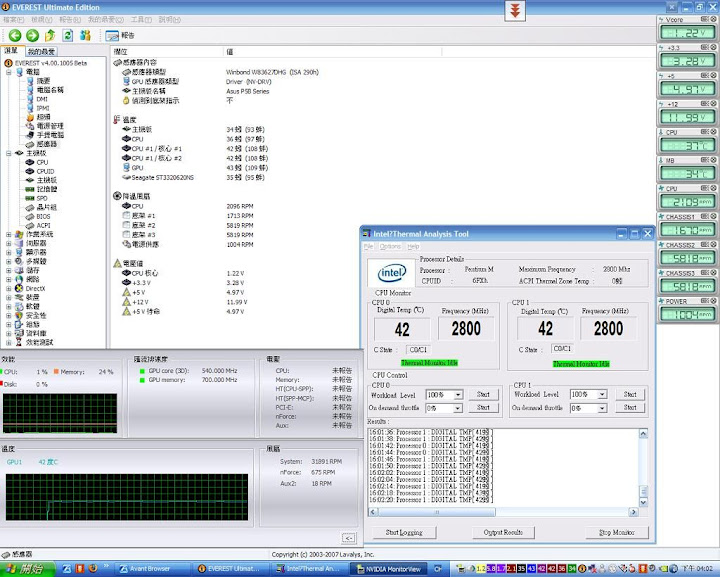Click the Stop Monitor button
Screen dimensions: 720x577
(x=618, y=533)
